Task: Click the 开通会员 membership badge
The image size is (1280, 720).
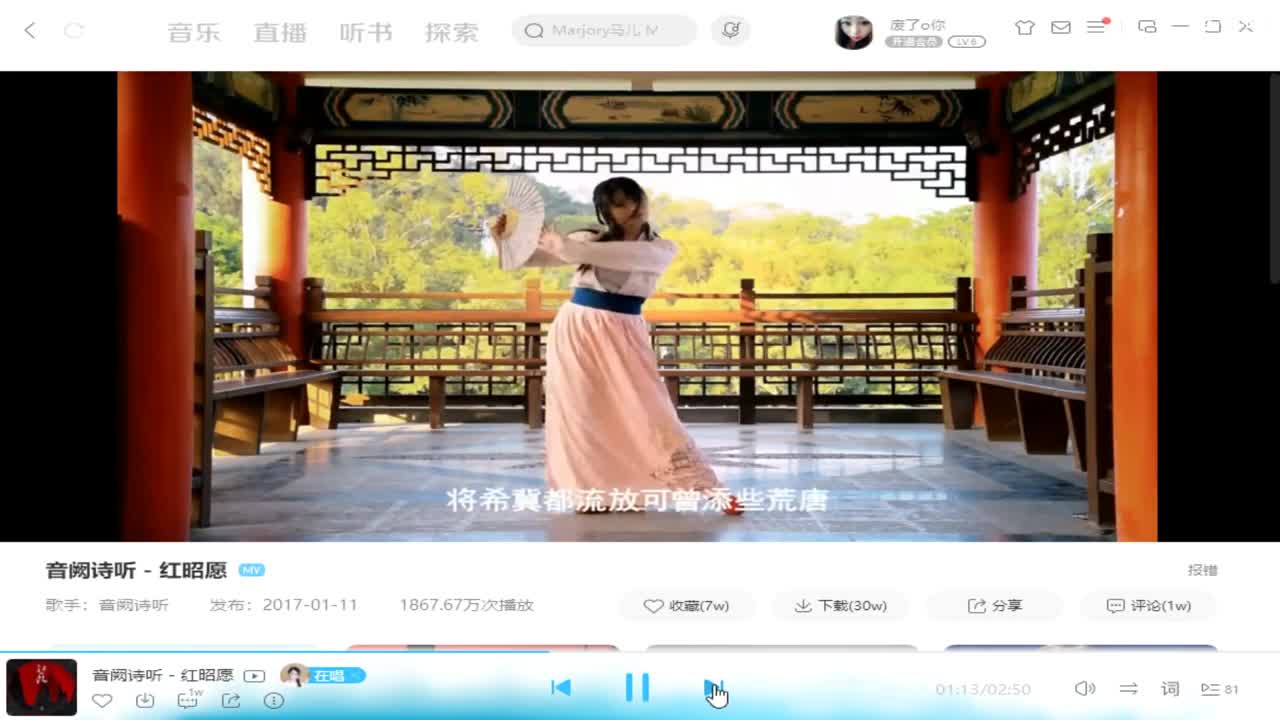Action: pos(913,42)
